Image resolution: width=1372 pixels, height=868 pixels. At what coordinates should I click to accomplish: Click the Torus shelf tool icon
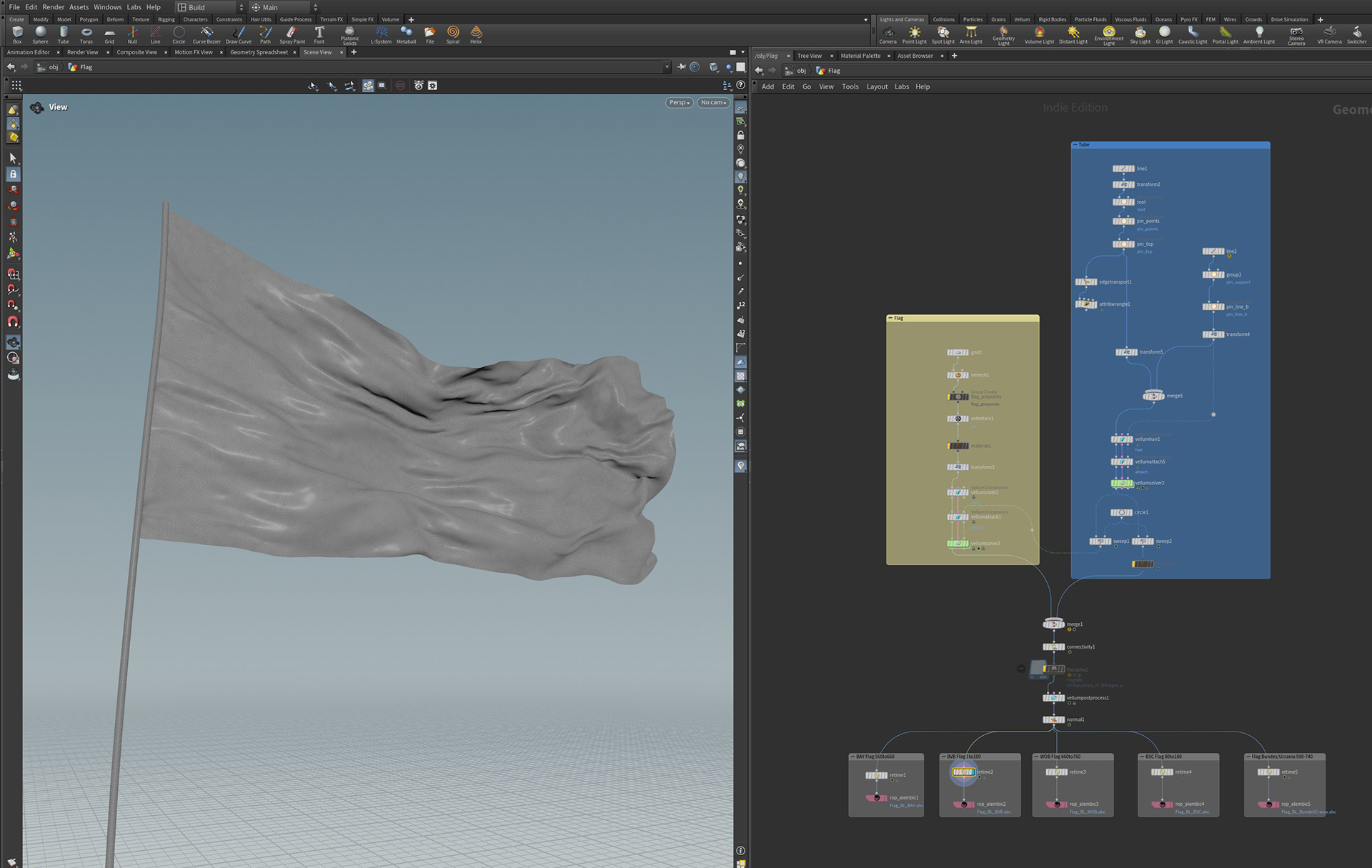[86, 34]
